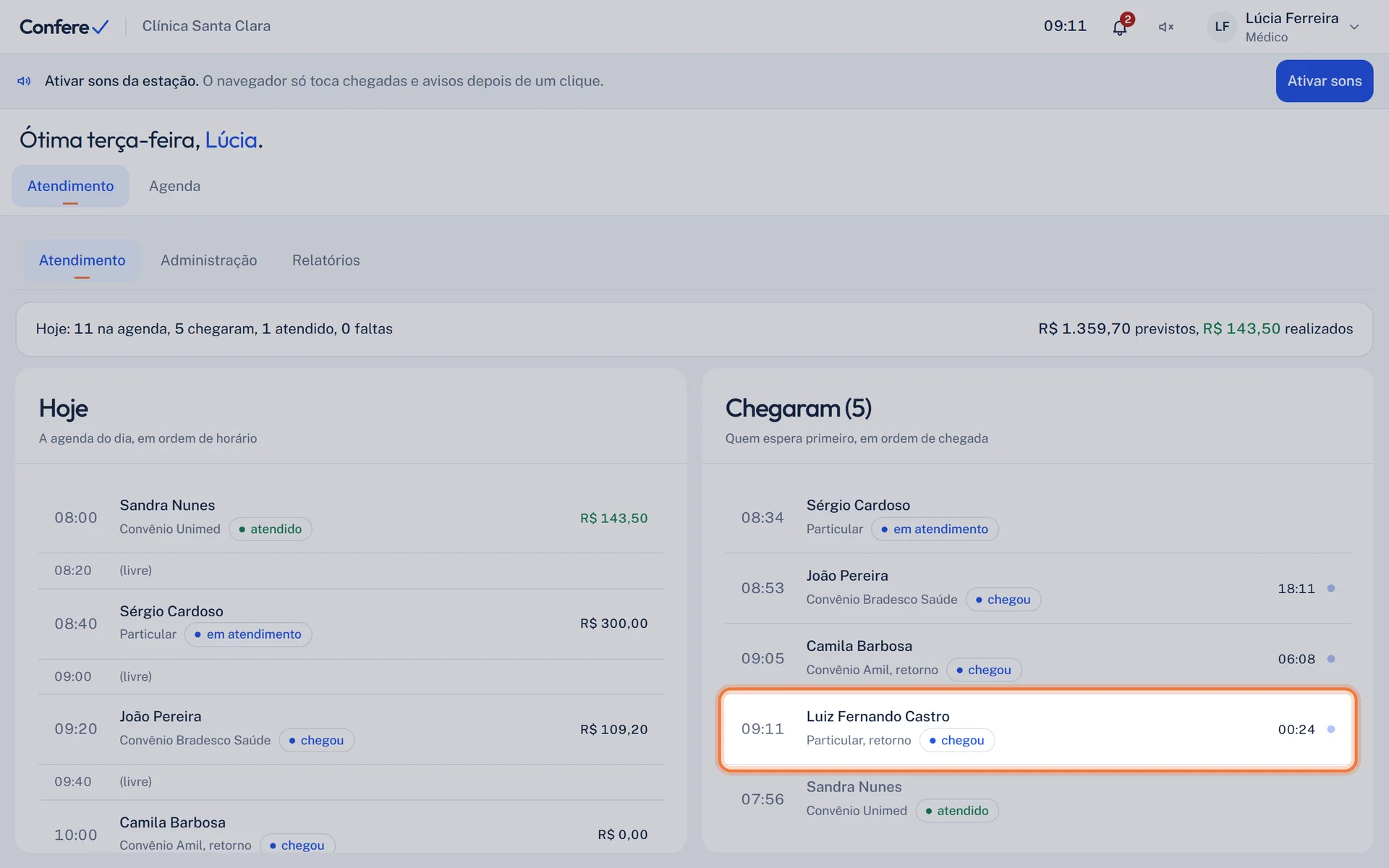Screen dimensions: 1389x868
Task: Click the Confere logo
Action: coord(64,27)
